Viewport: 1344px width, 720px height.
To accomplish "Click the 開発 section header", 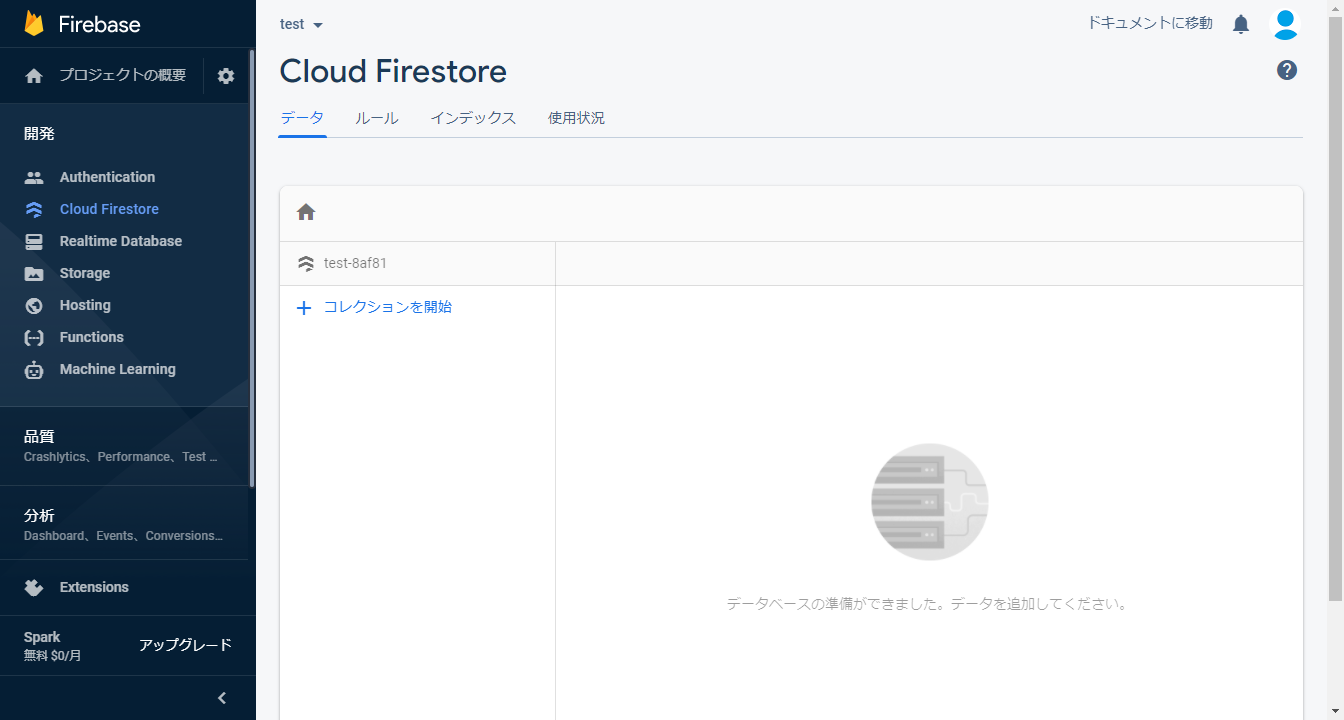I will [x=39, y=133].
